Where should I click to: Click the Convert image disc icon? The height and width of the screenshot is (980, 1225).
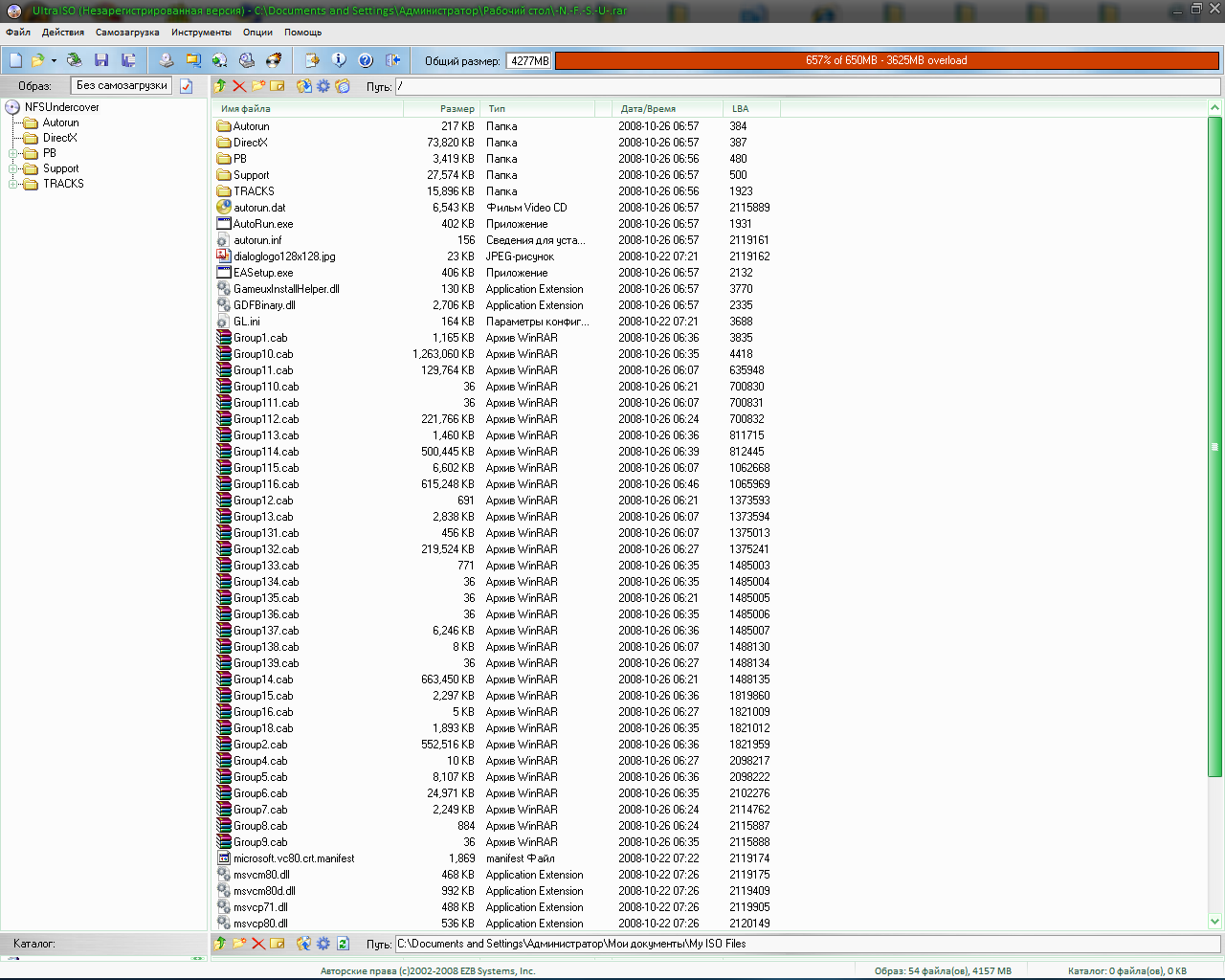(220, 60)
